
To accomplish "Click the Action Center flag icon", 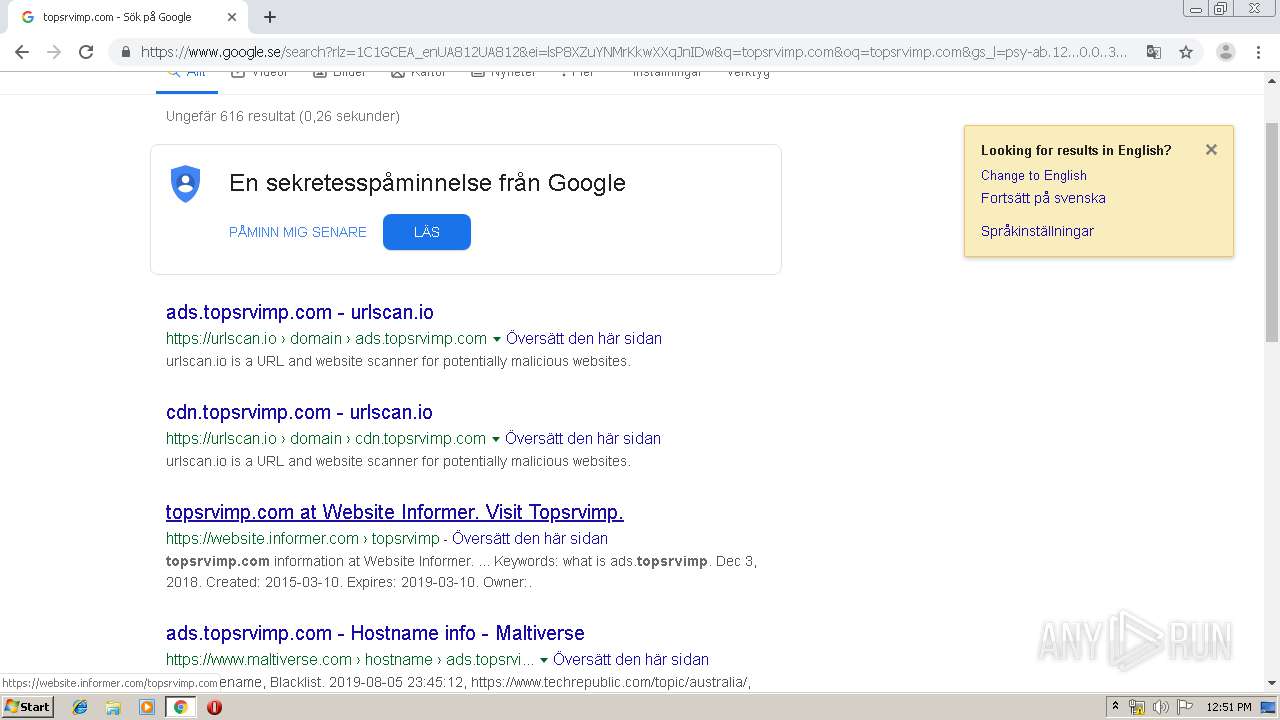I will click(x=1185, y=707).
